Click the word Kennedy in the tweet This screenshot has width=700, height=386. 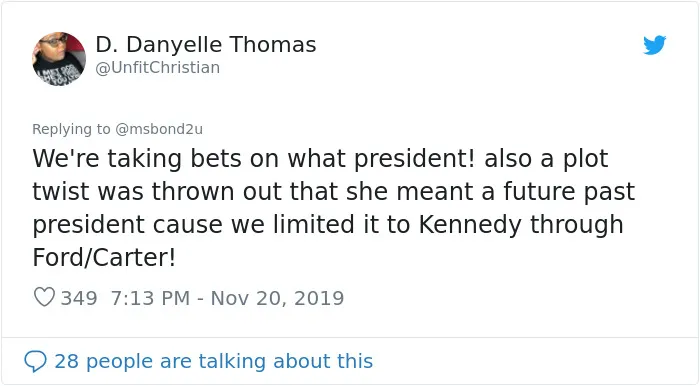(470, 224)
